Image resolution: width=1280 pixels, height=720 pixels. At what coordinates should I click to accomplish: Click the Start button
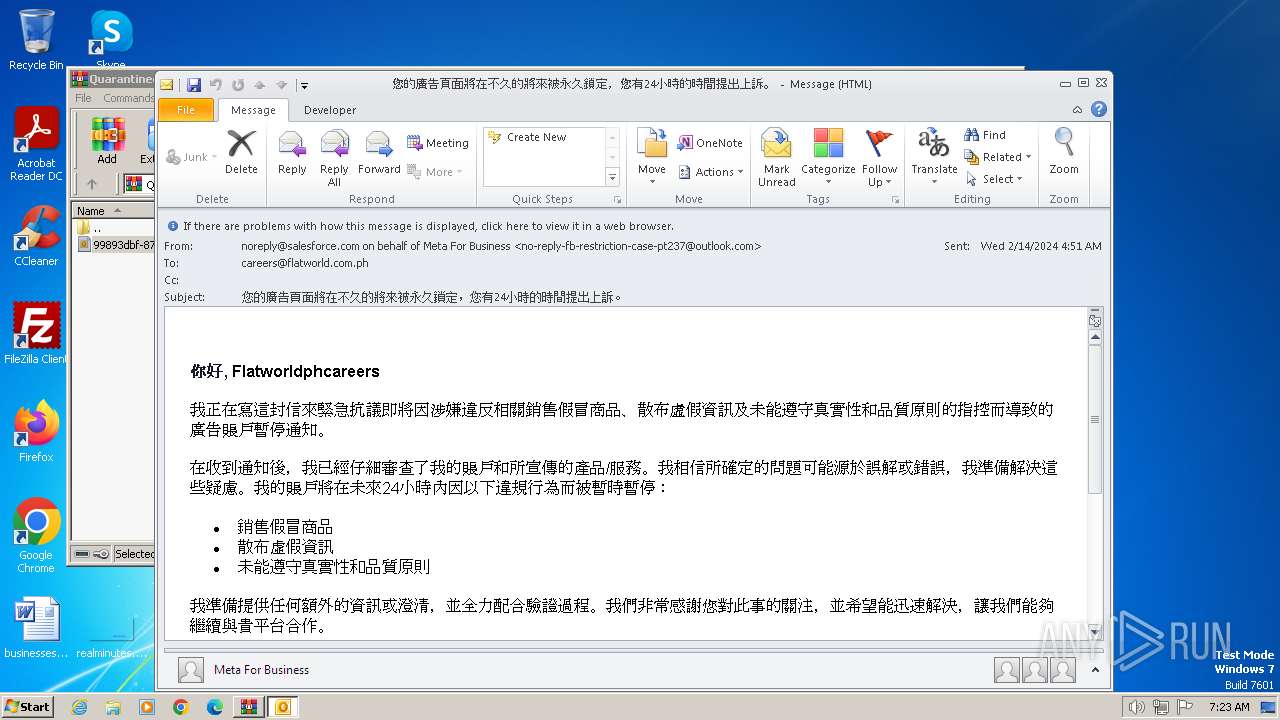pos(27,707)
